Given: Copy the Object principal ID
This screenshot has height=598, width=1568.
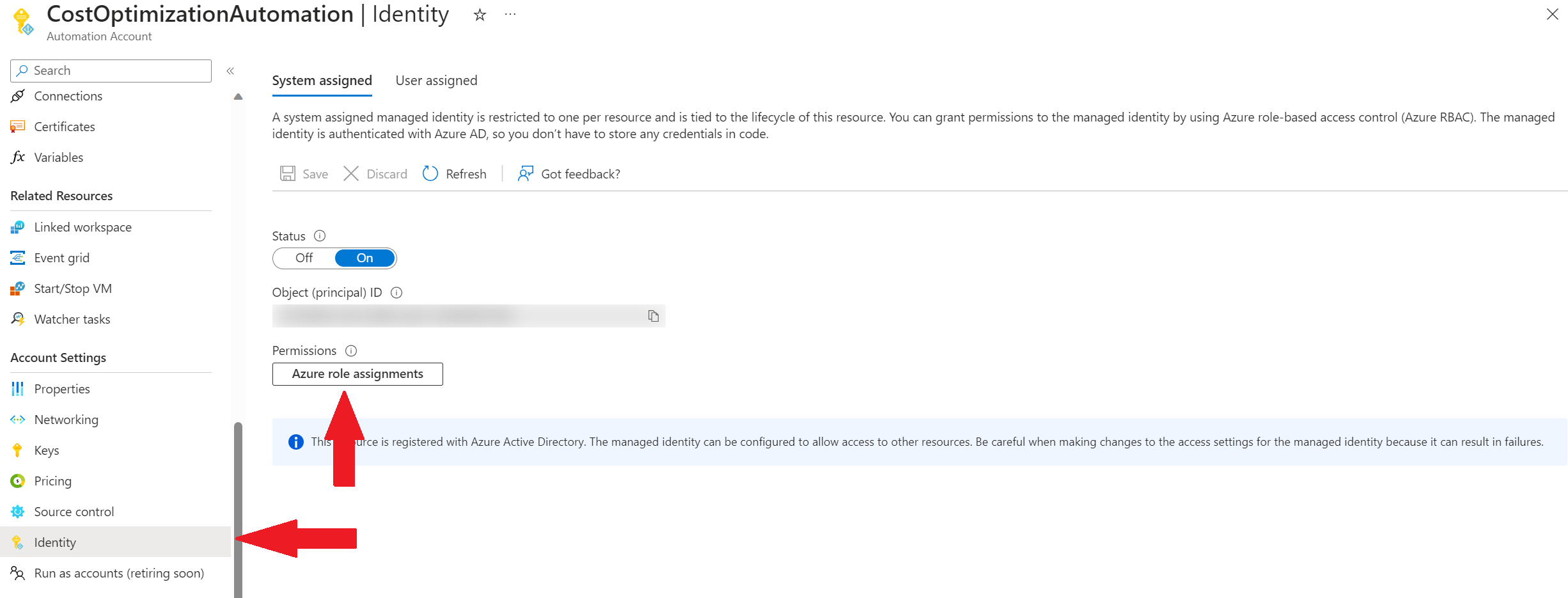Looking at the screenshot, I should (x=653, y=316).
